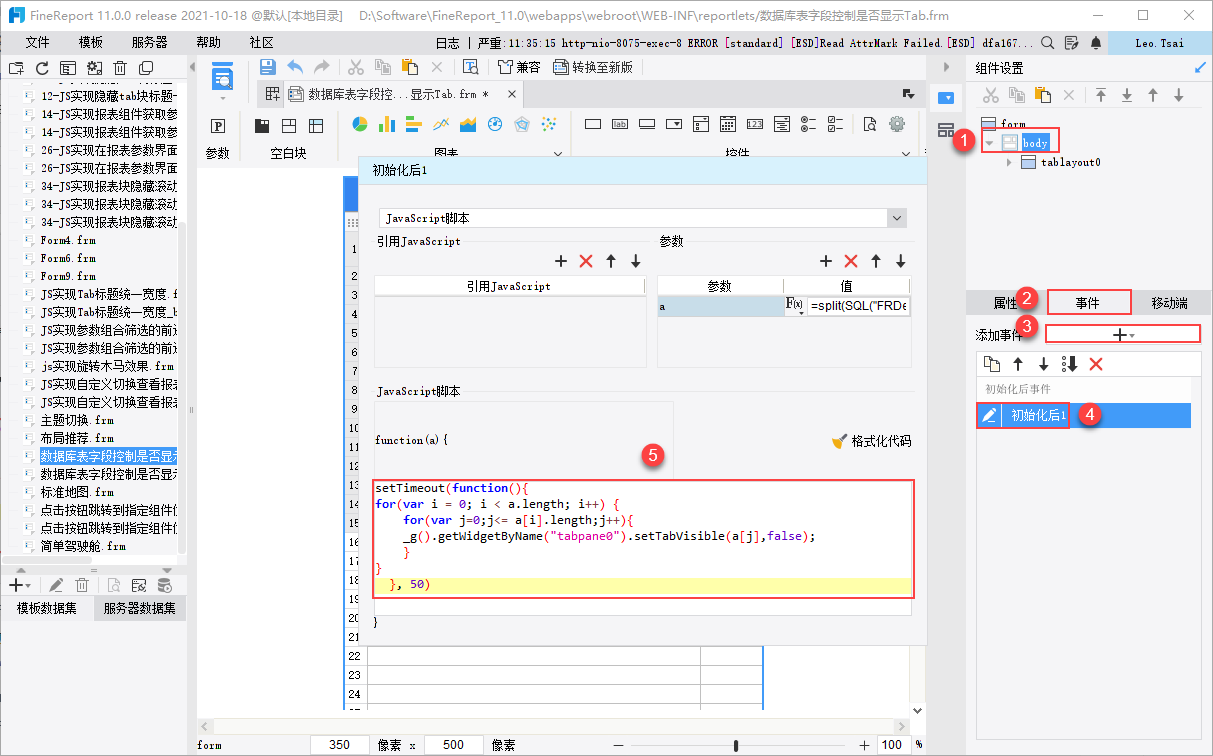The height and width of the screenshot is (756, 1213).
Task: Click the zoom slider handle at bottom
Action: tap(736, 745)
